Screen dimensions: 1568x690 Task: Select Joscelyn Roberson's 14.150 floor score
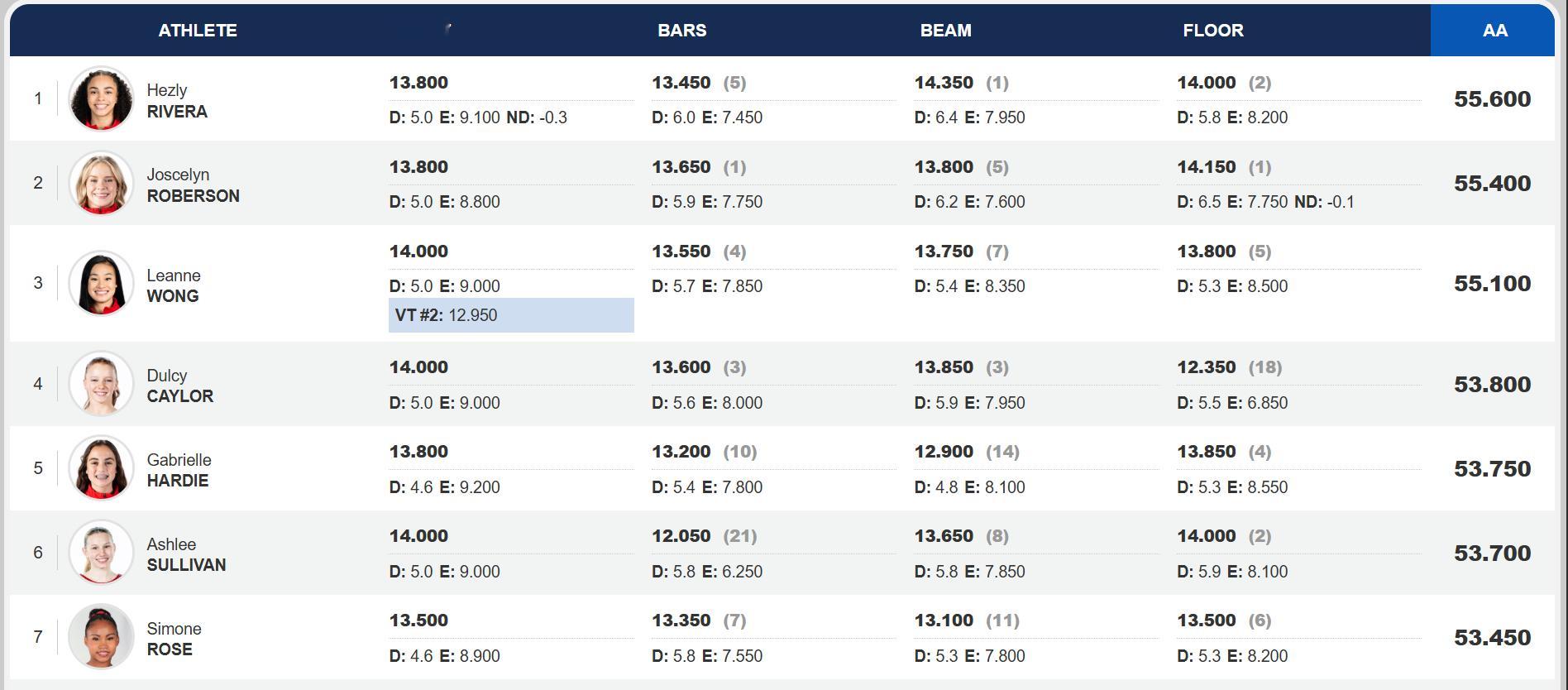click(1207, 167)
